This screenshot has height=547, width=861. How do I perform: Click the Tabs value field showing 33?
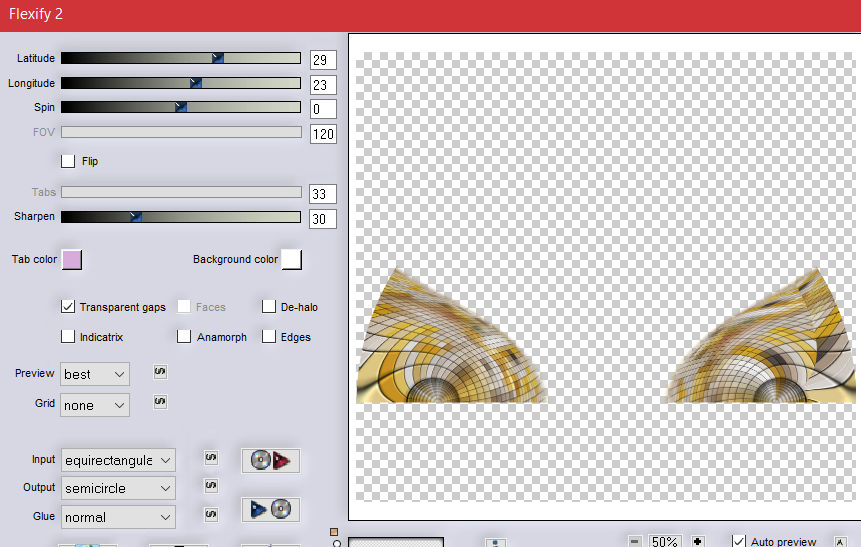(x=323, y=194)
